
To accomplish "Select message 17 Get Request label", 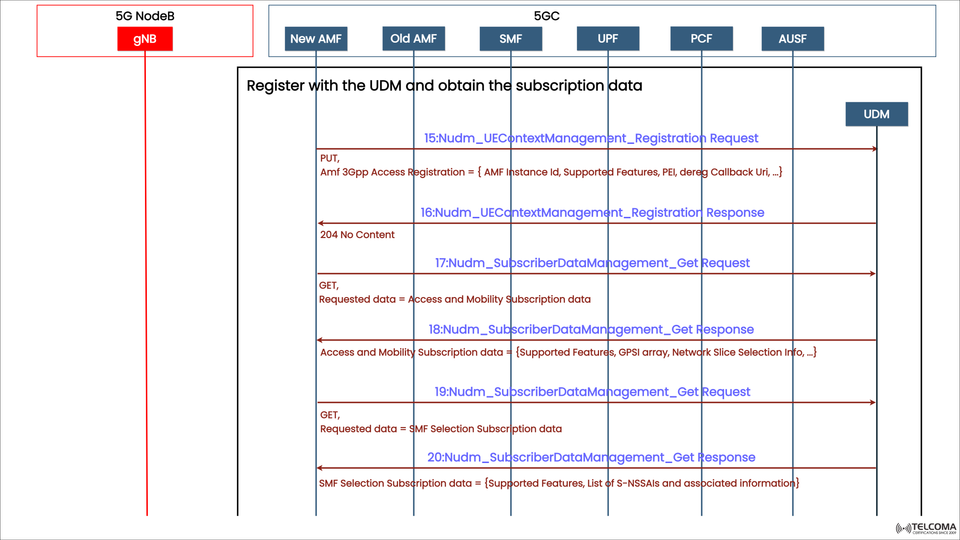I will [x=592, y=263].
